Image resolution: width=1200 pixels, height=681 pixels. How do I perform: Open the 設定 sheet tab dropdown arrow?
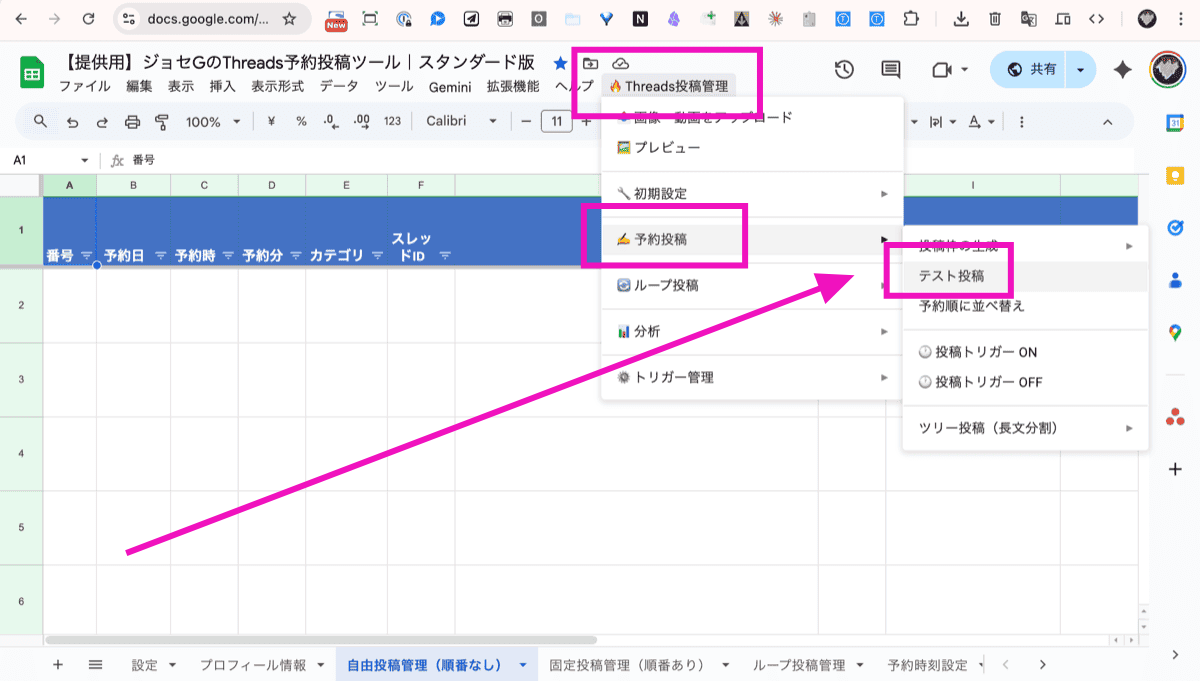click(172, 665)
